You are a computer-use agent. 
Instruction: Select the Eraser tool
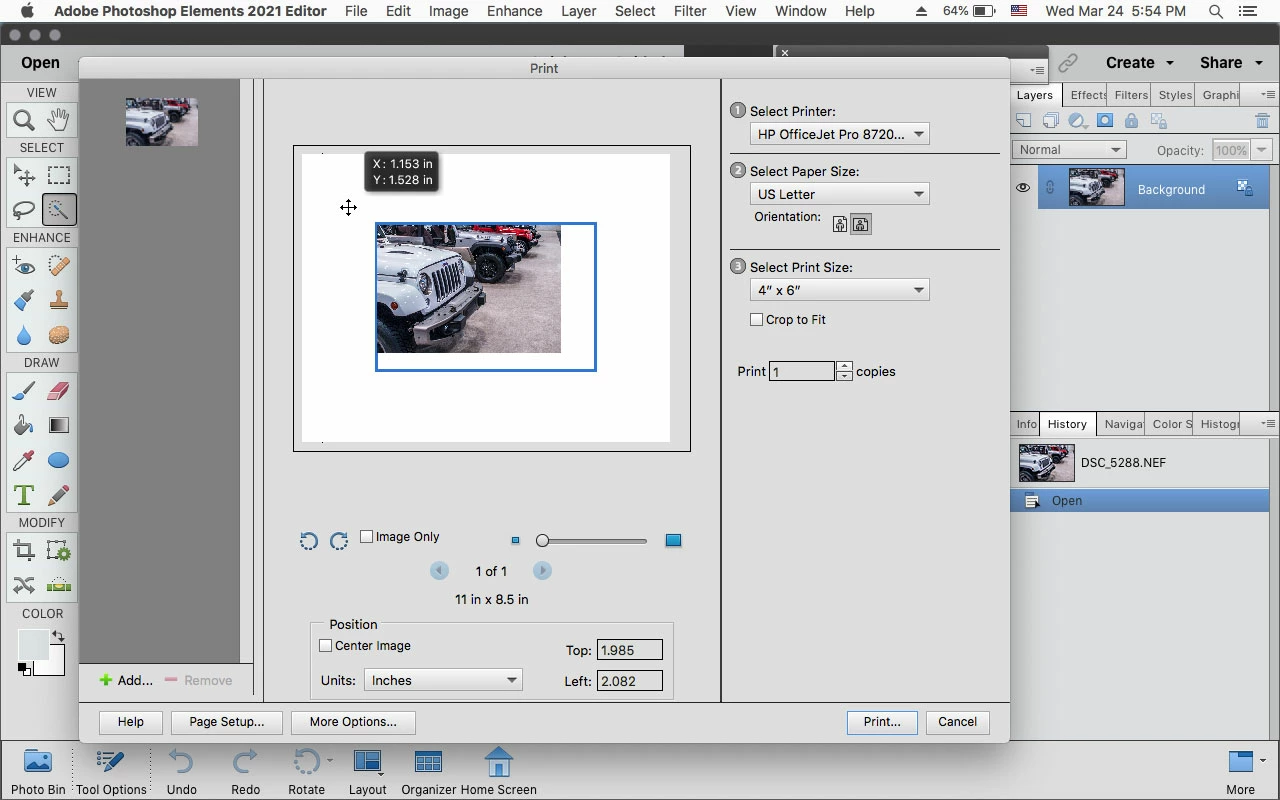point(59,391)
